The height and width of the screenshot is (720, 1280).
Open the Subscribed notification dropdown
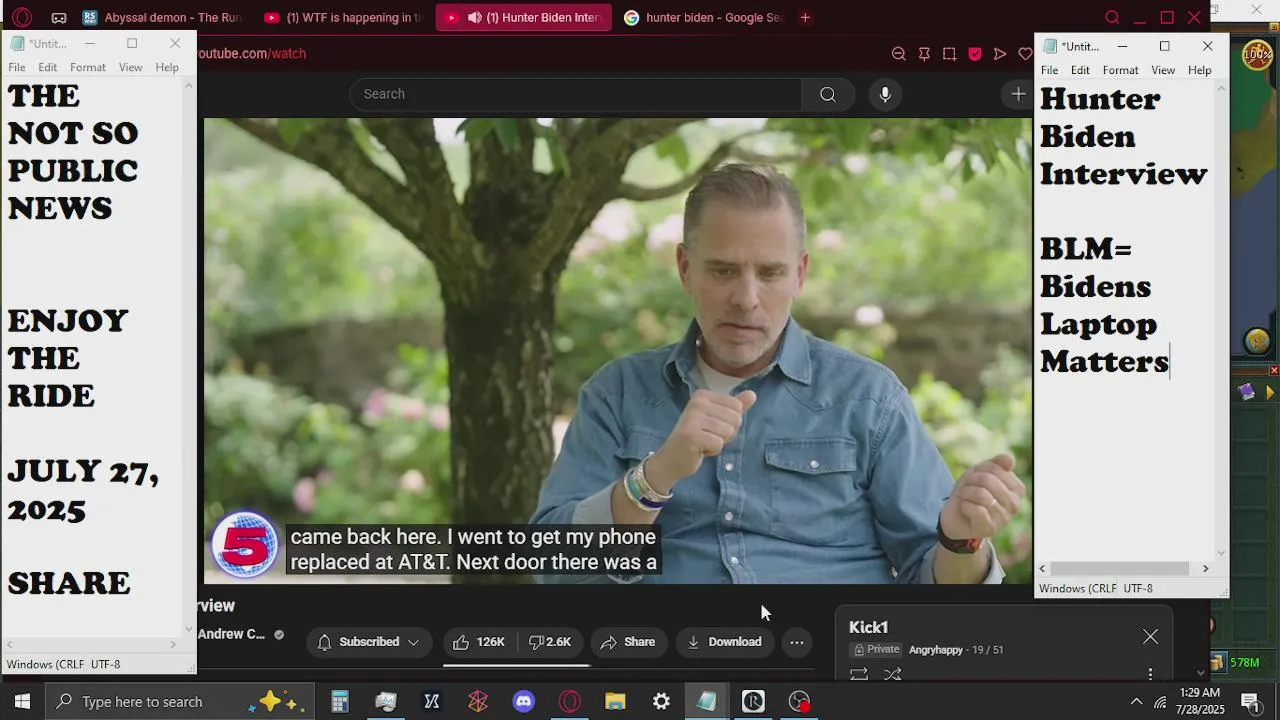coord(369,642)
